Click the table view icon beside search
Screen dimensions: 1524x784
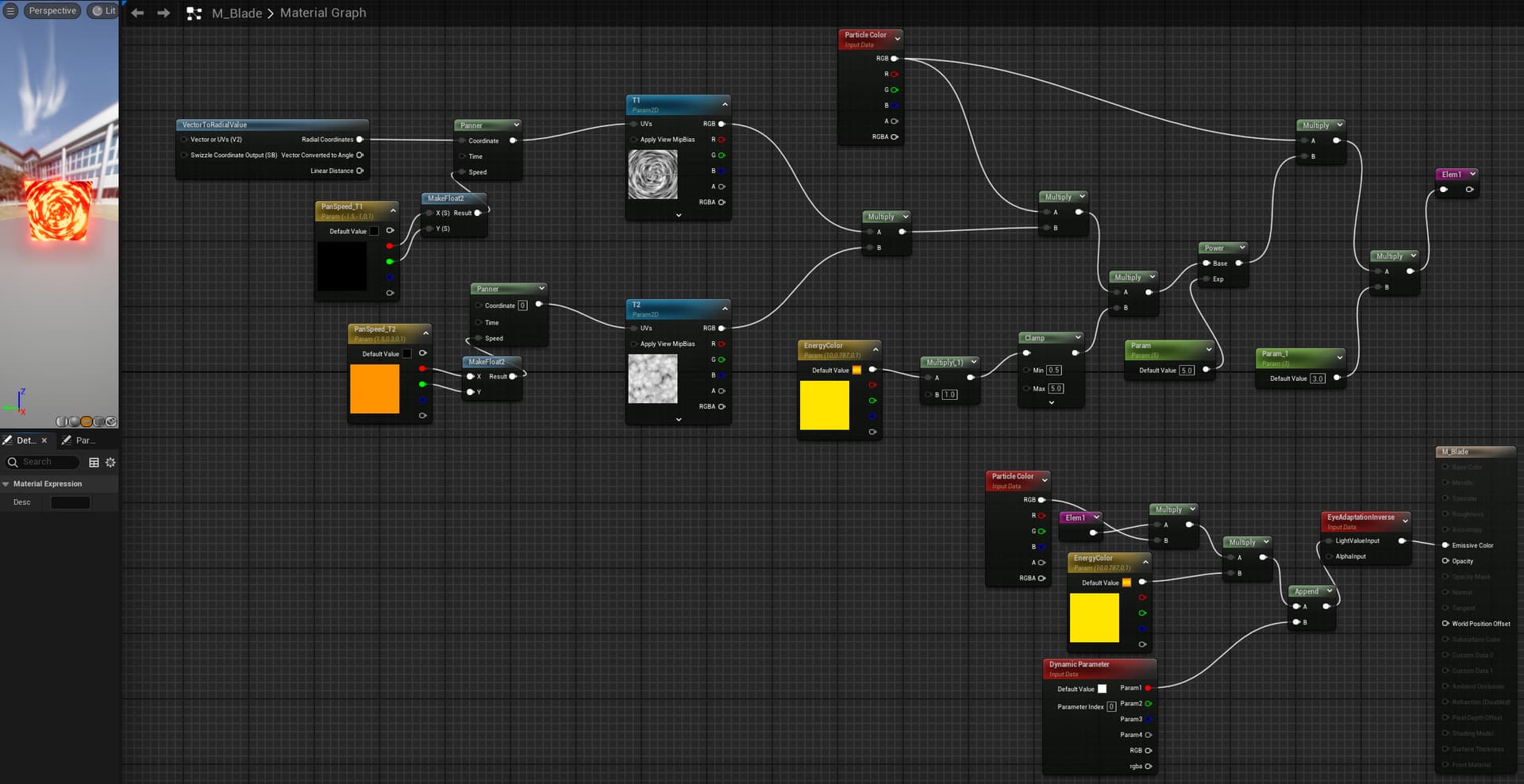[94, 463]
